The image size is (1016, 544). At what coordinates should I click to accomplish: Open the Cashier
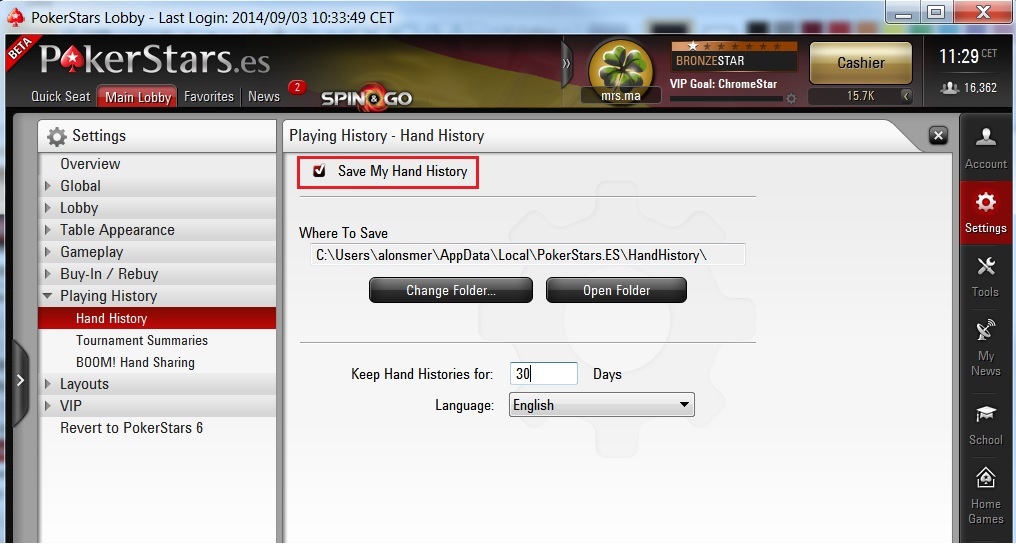(860, 63)
